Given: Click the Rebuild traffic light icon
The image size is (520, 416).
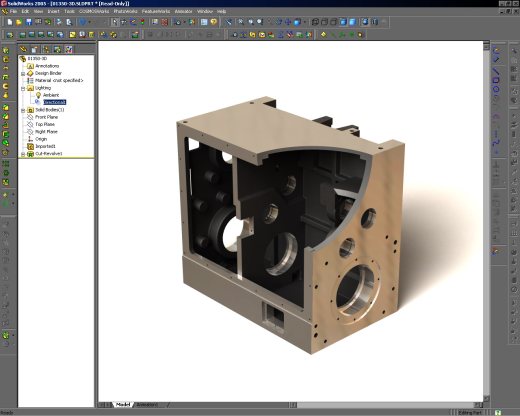Looking at the screenshot, I should 143,22.
